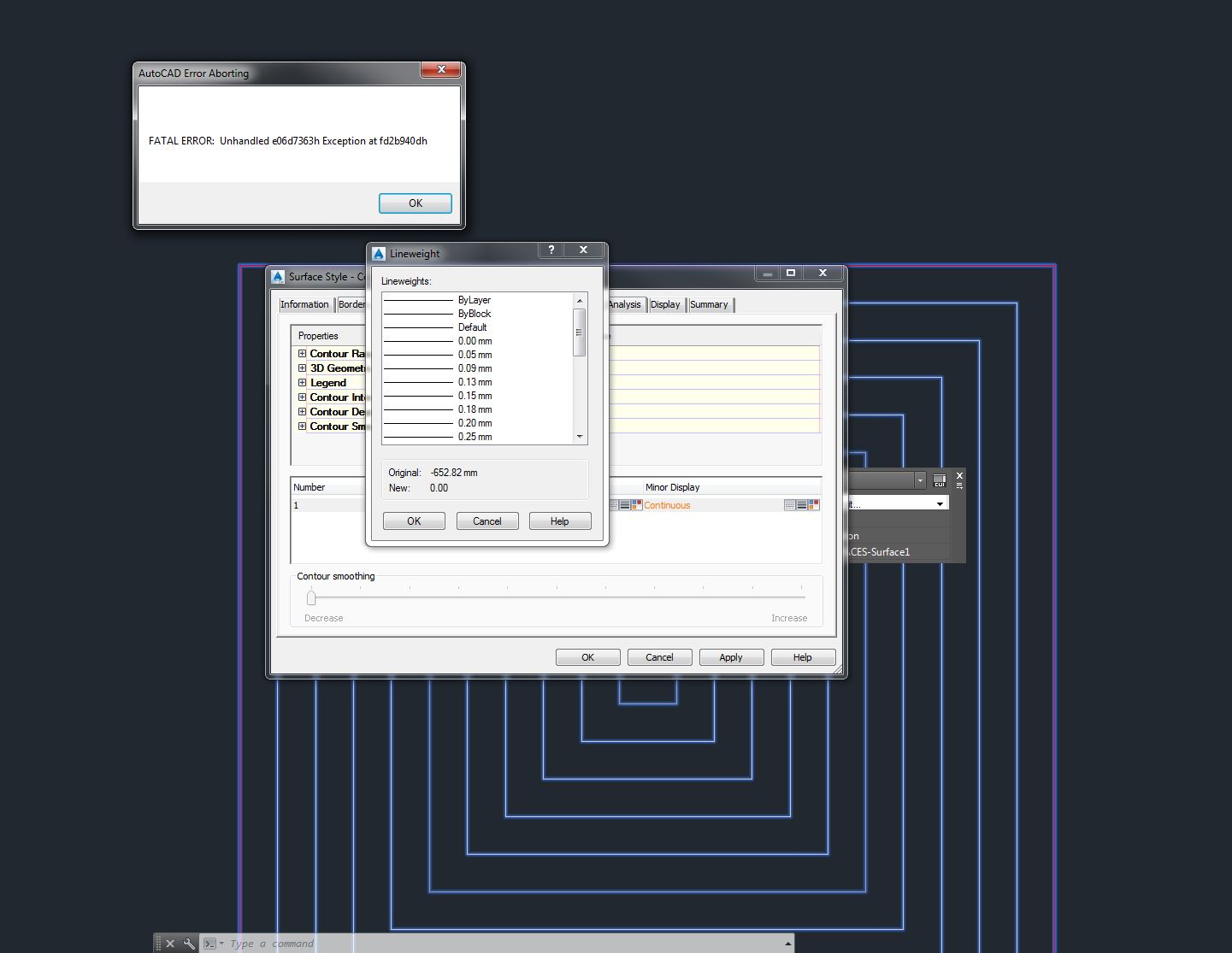Close the quick properties panel
The width and height of the screenshot is (1232, 953).
[959, 475]
